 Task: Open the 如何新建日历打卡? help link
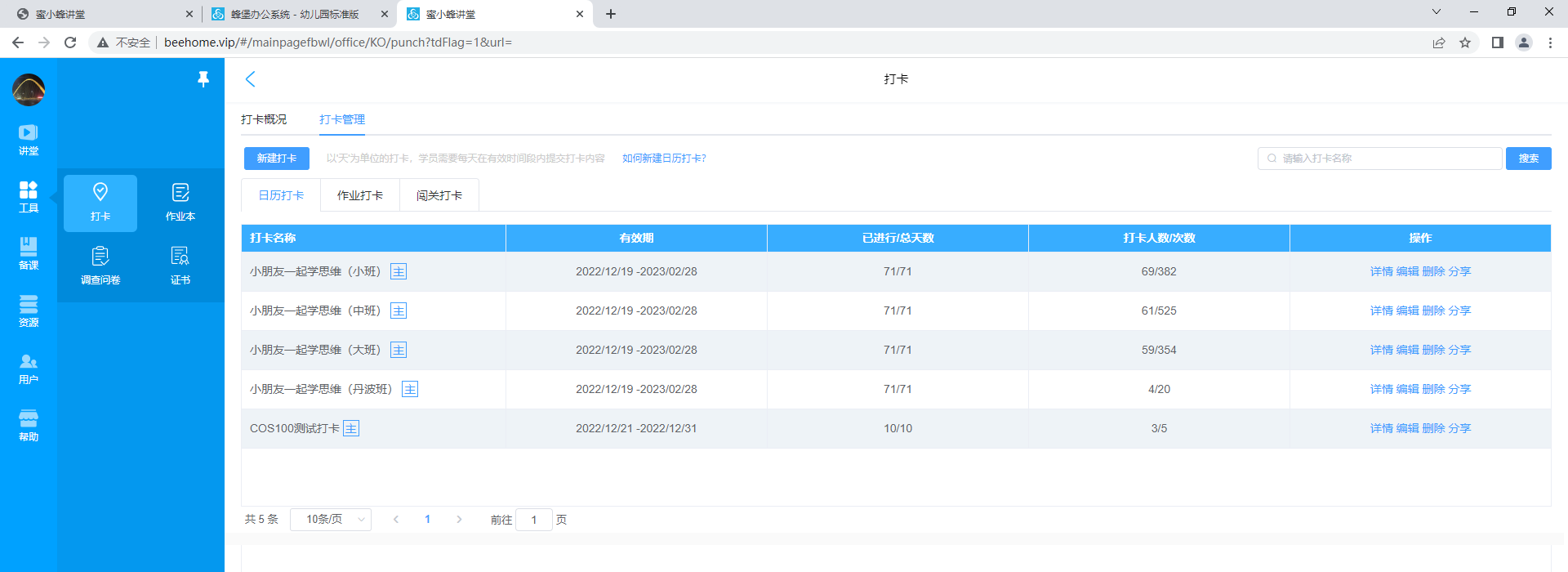(664, 159)
